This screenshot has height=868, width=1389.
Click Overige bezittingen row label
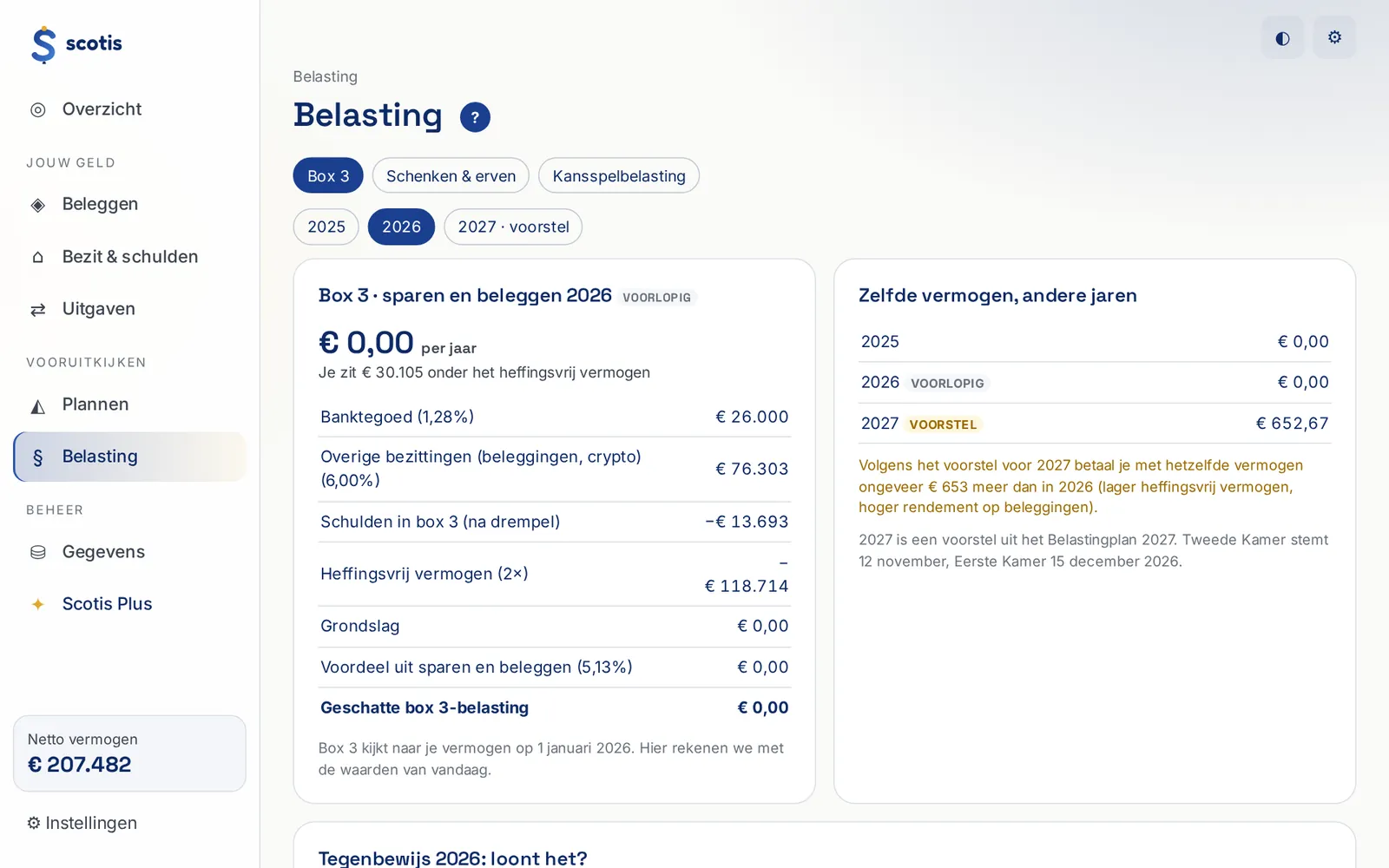pos(481,469)
